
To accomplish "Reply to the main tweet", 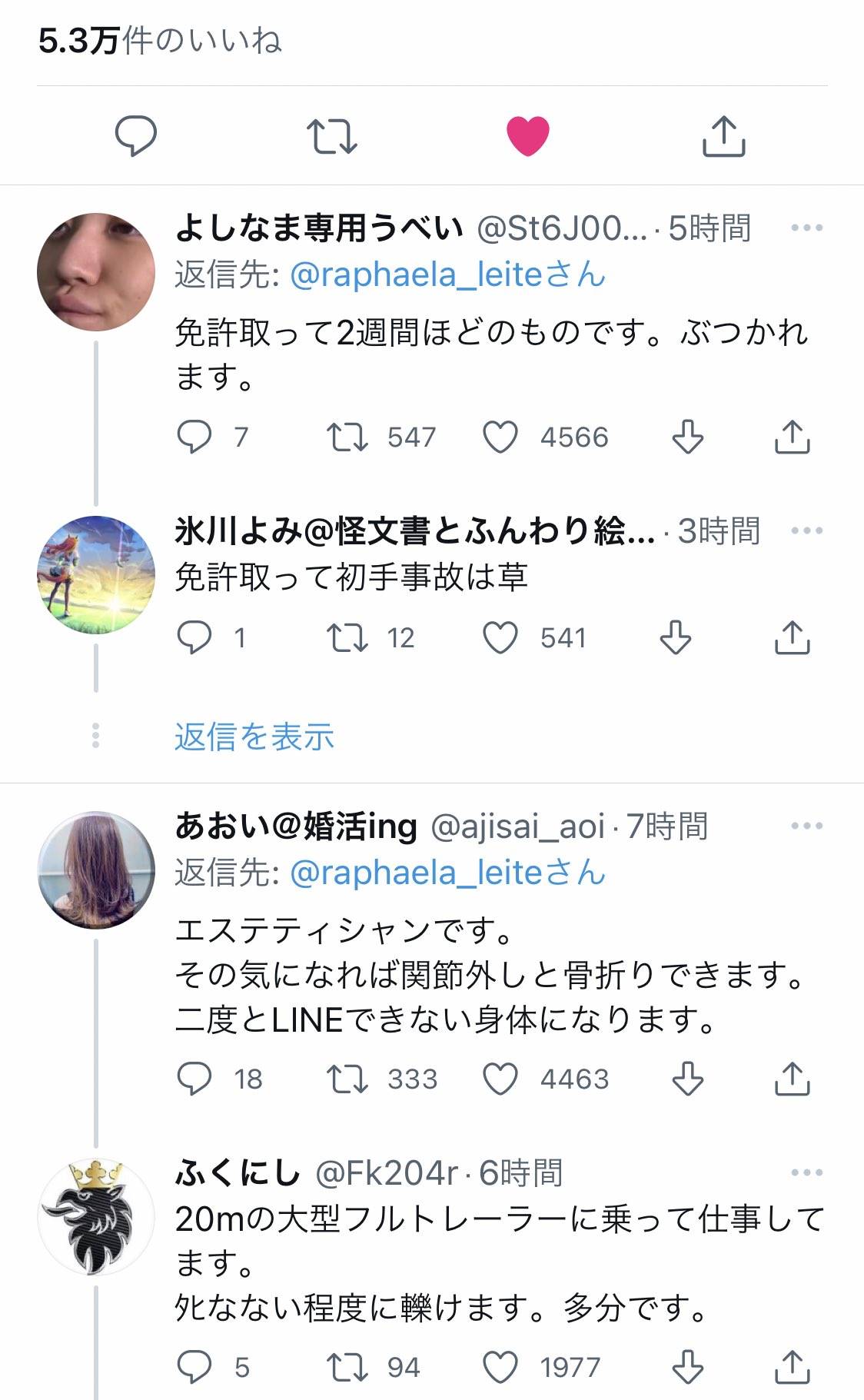I will (x=136, y=136).
